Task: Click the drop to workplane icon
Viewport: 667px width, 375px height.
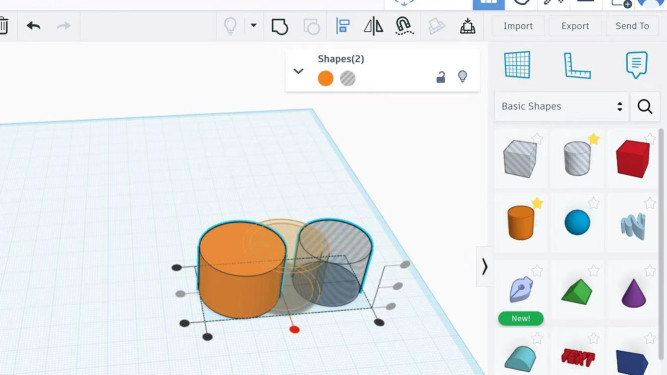Action: [x=467, y=26]
